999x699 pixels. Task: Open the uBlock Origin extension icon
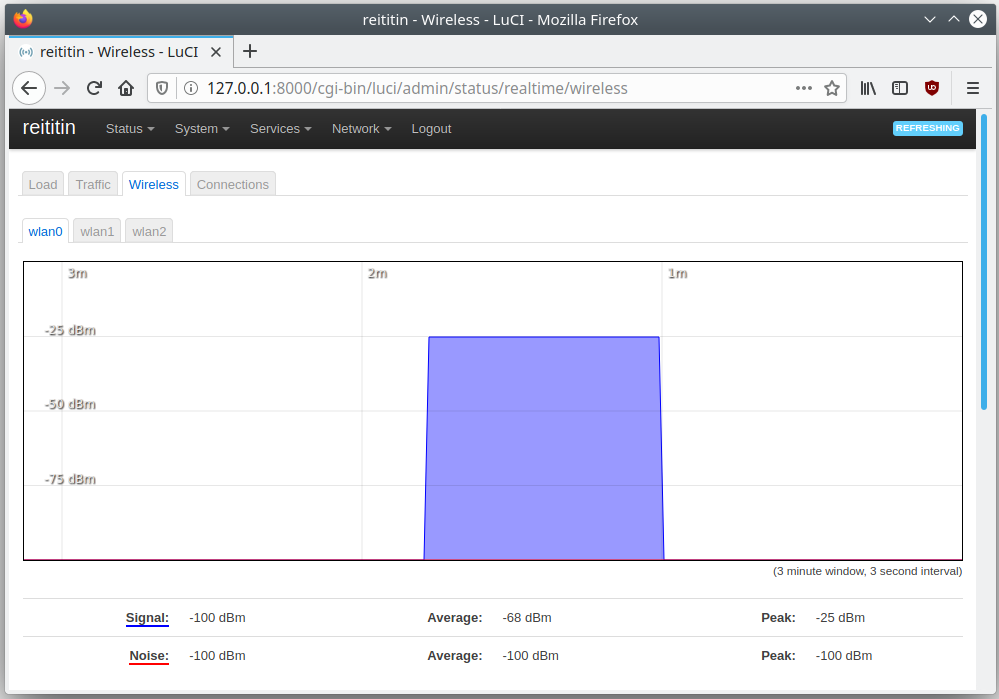click(x=932, y=88)
